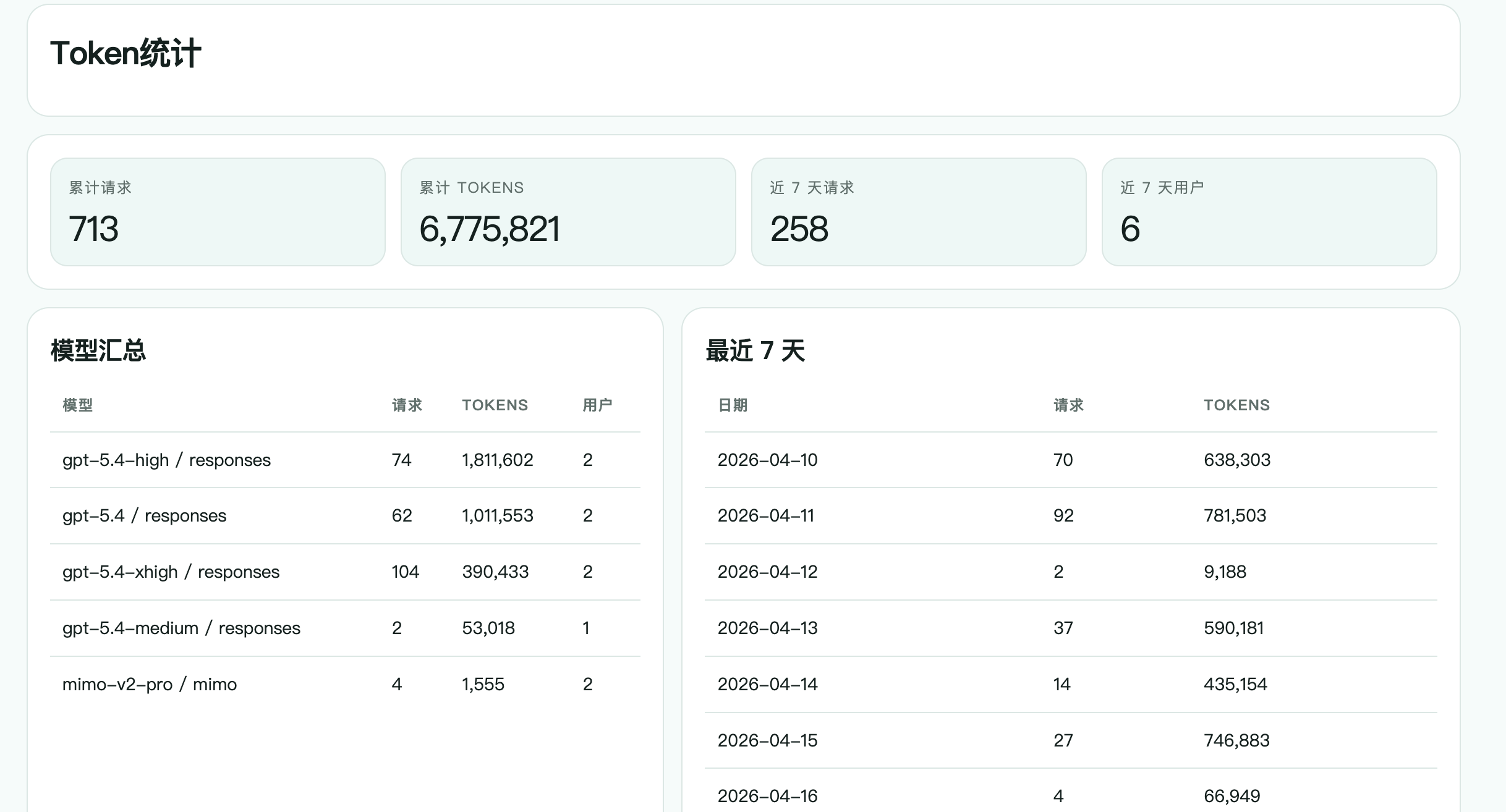This screenshot has width=1506, height=812.
Task: Select the "模型" column header
Action: 78,405
